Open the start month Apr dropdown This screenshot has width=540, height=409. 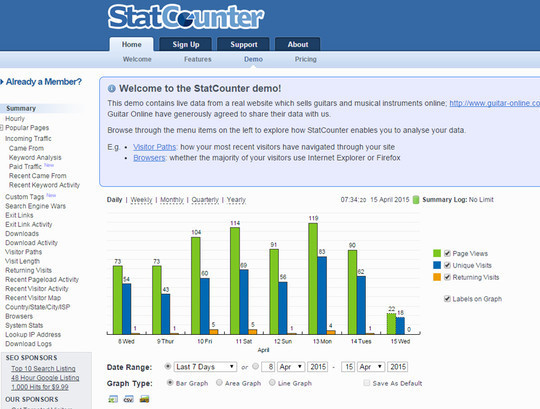[291, 367]
